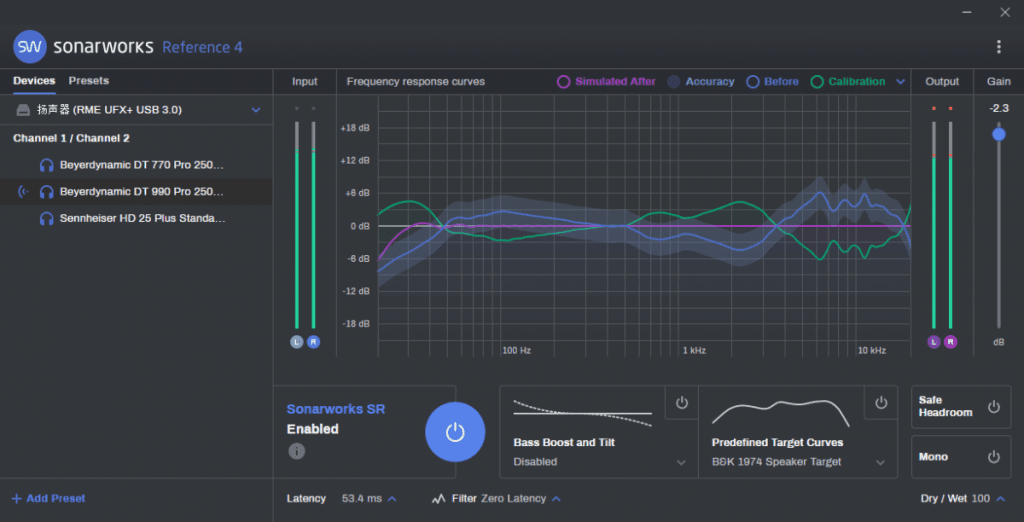Click the speaker device icon beside RME UFX+

pos(24,110)
